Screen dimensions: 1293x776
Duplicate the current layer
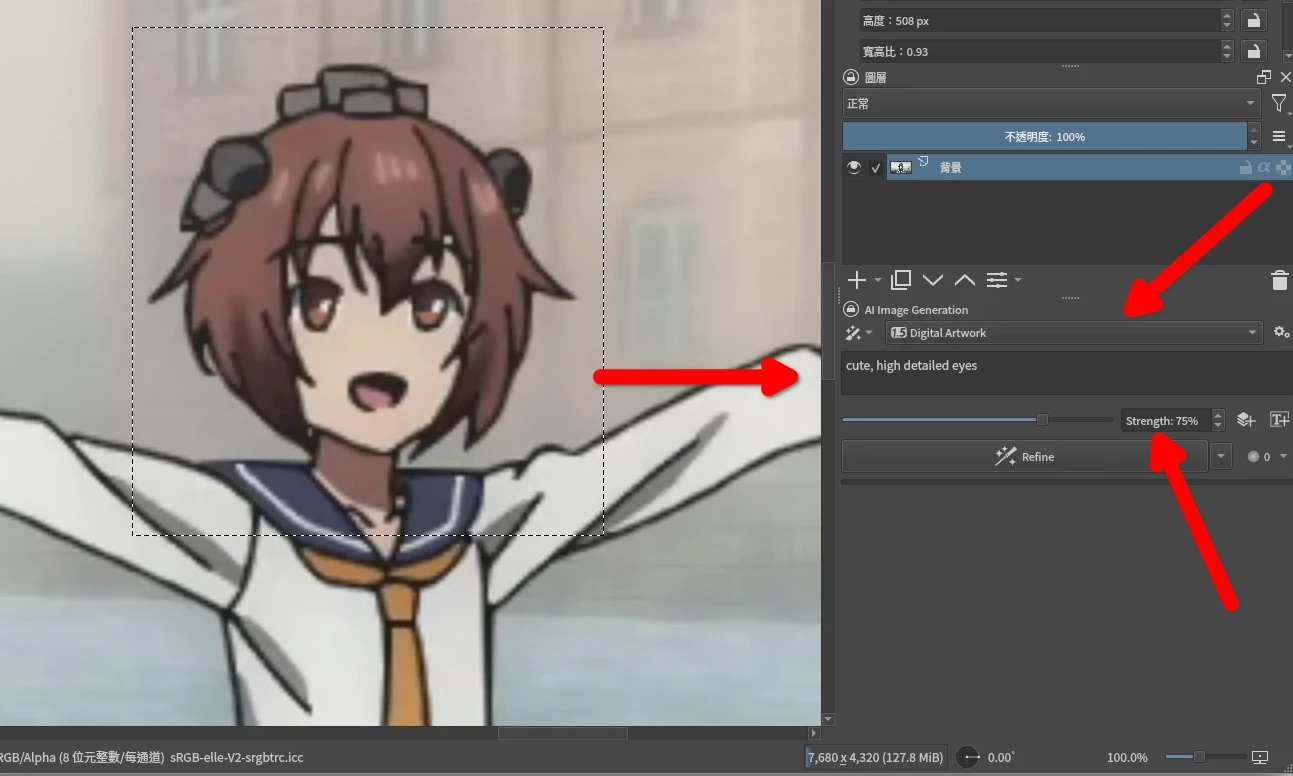coord(901,280)
